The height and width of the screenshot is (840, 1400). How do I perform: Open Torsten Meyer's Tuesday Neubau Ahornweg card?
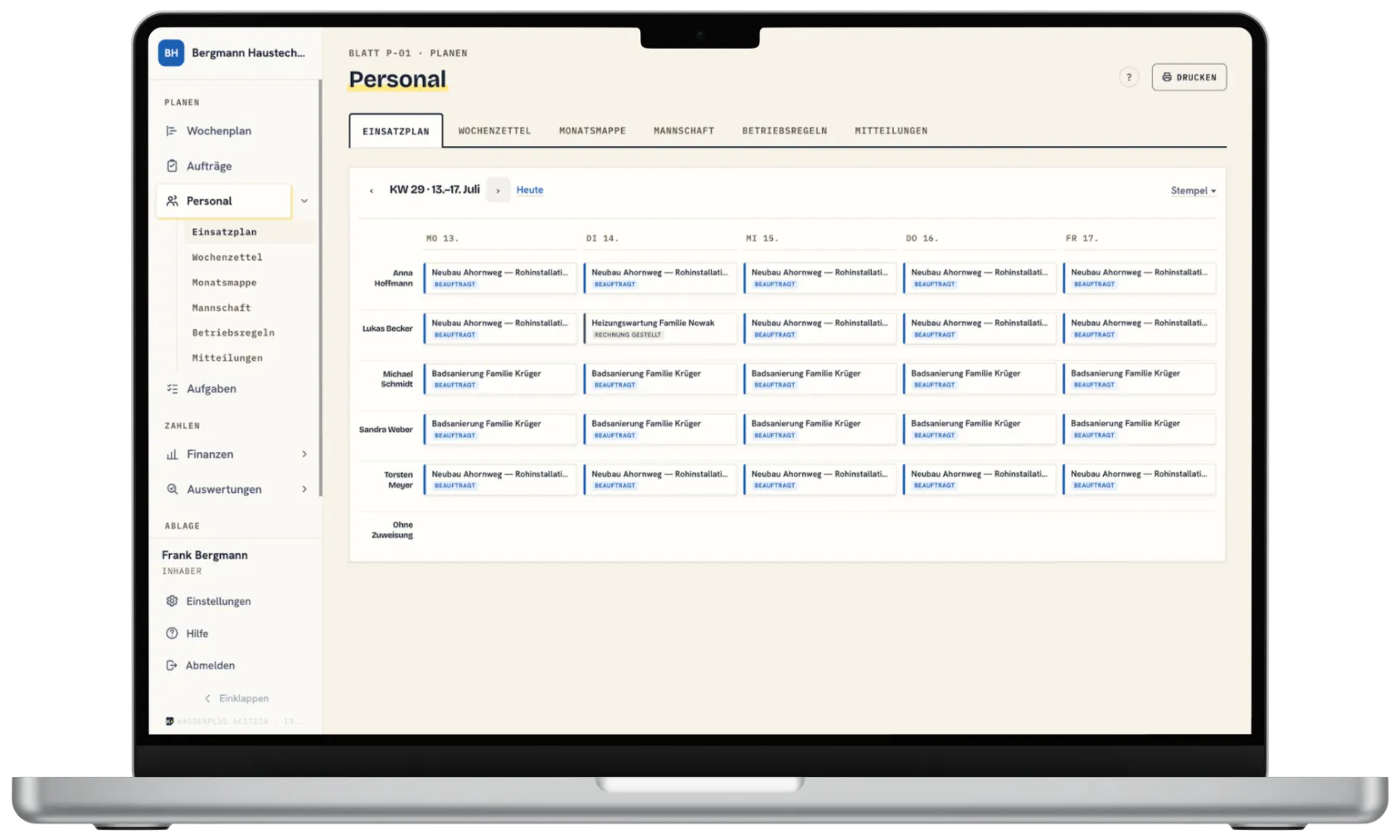coord(660,479)
